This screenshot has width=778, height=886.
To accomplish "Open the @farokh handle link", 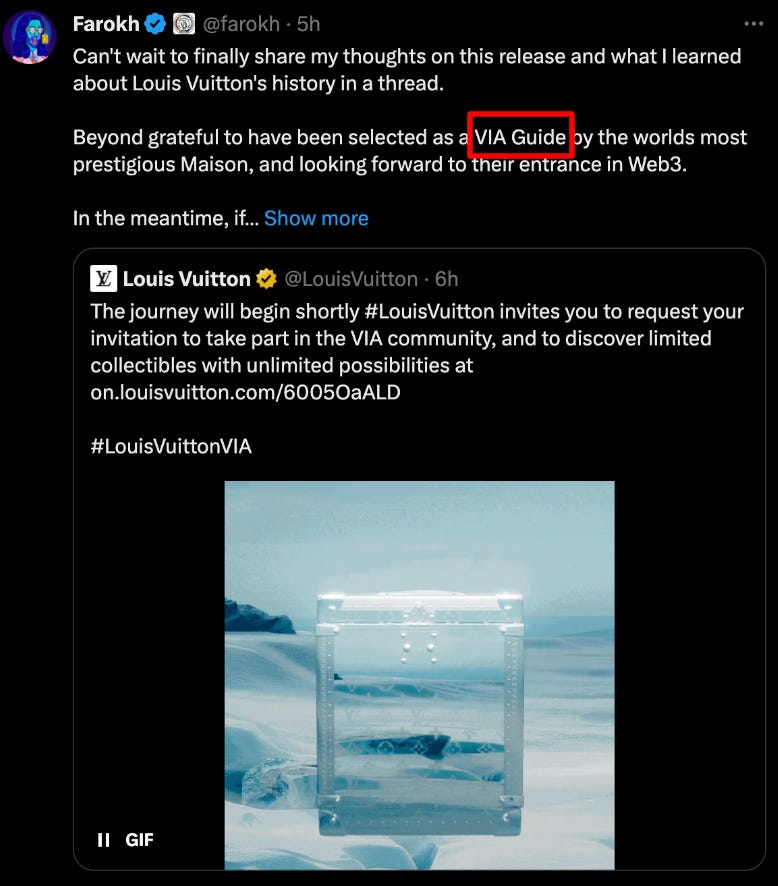I will click(x=241, y=24).
